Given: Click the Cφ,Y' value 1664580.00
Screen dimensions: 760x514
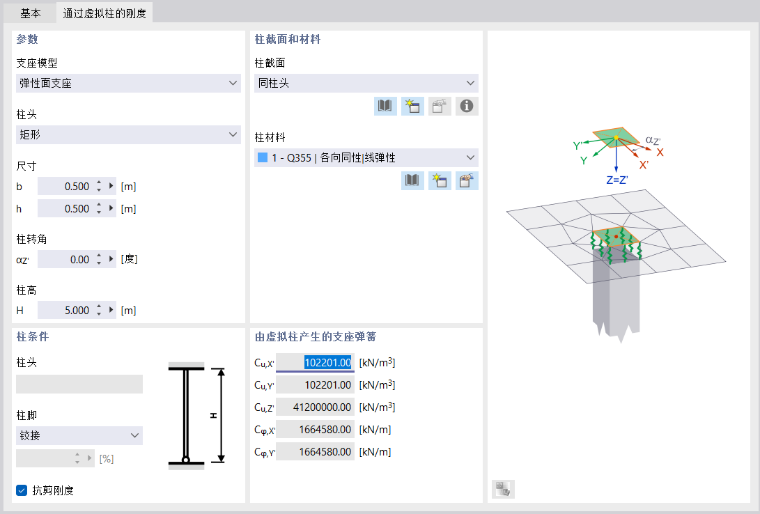Looking at the screenshot, I should tap(315, 452).
